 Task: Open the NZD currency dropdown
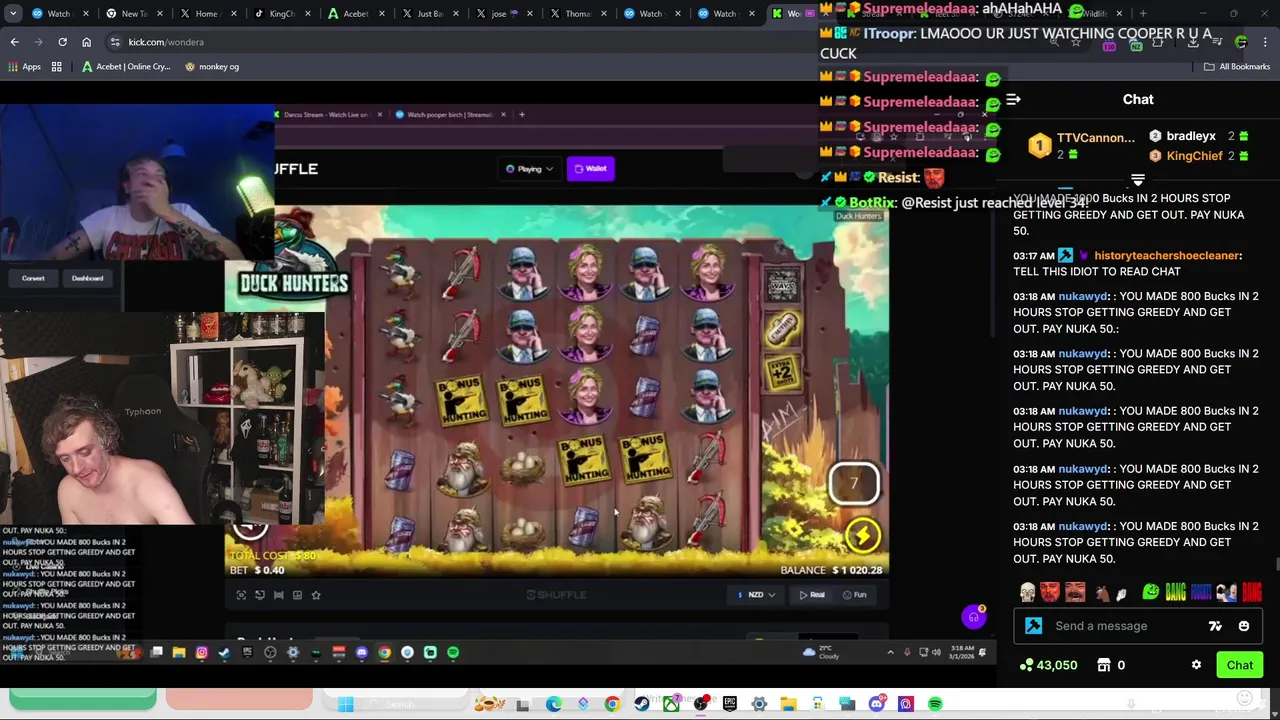(x=757, y=595)
